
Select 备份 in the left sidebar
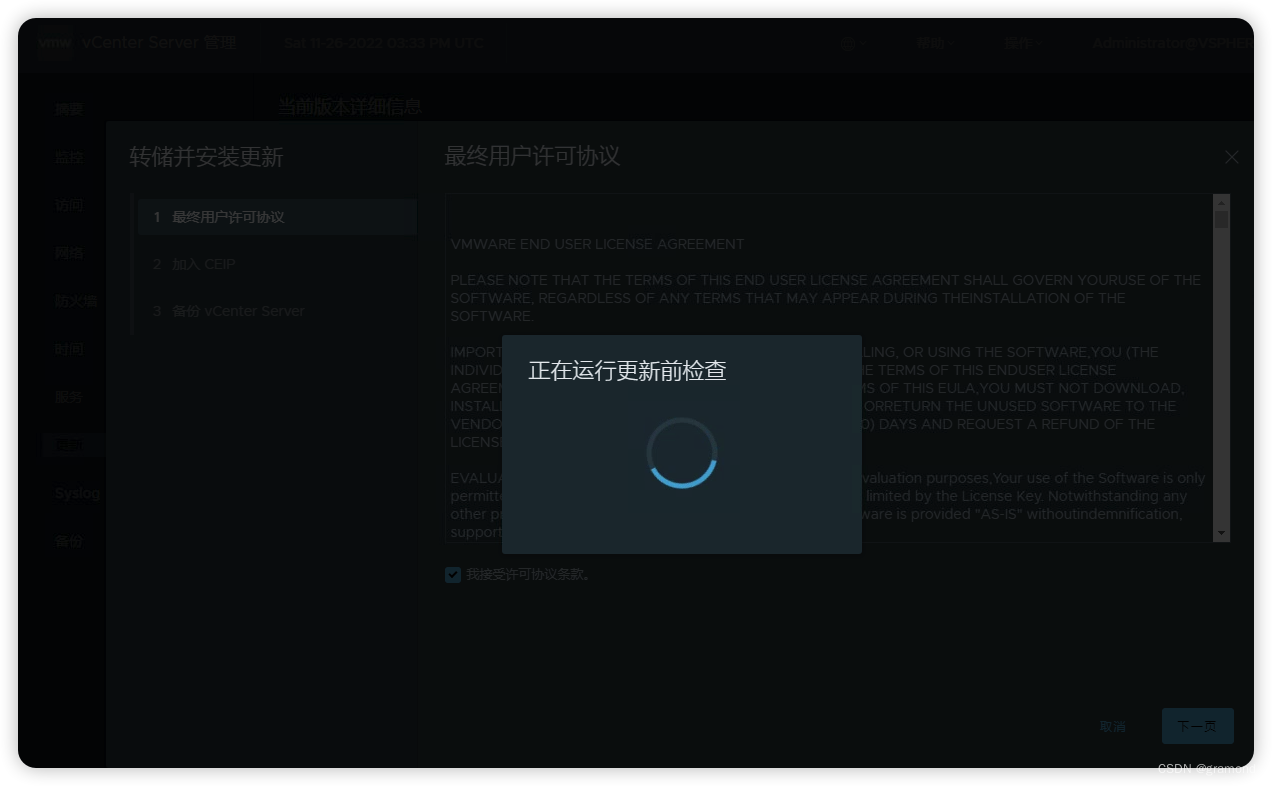(69, 541)
